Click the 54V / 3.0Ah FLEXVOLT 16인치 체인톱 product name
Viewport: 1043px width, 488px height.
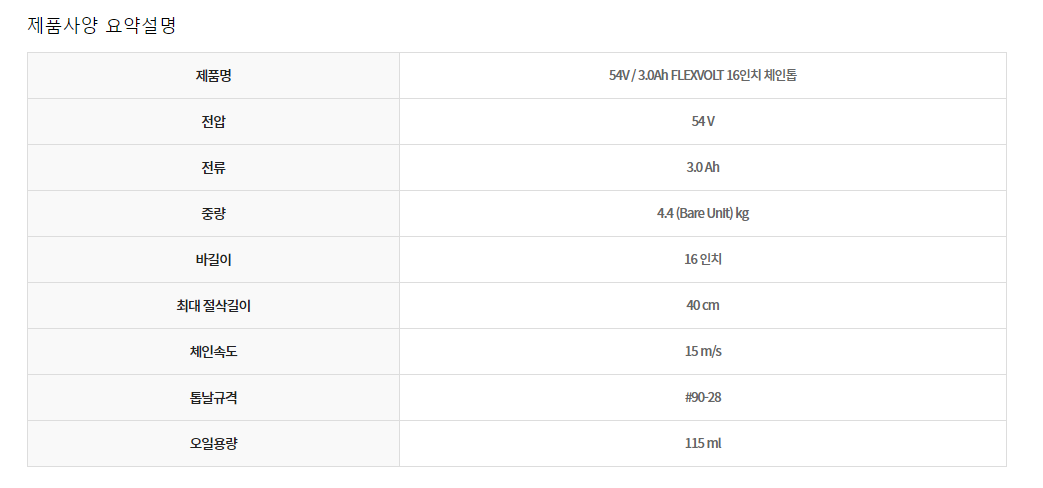(702, 75)
